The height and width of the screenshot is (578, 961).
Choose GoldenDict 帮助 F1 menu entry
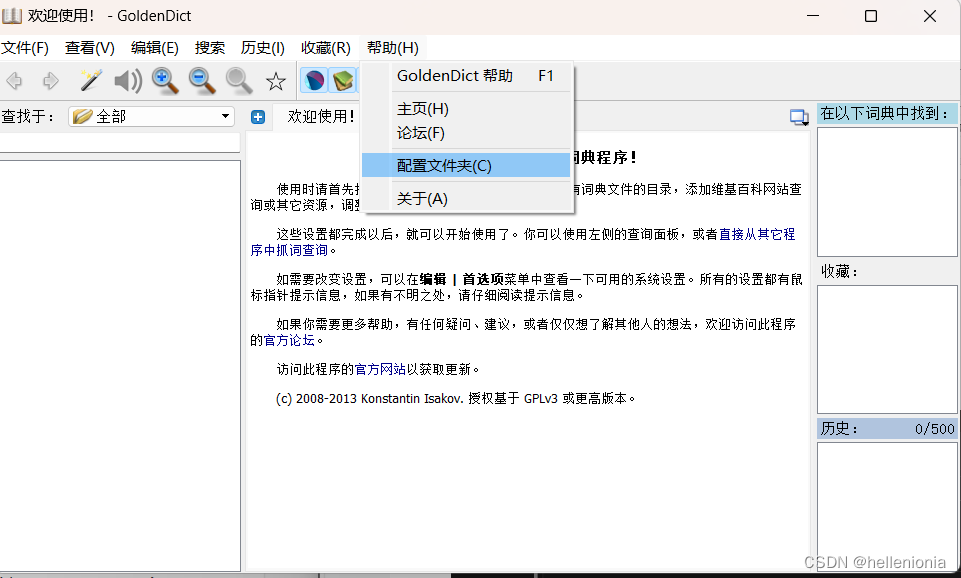466,76
